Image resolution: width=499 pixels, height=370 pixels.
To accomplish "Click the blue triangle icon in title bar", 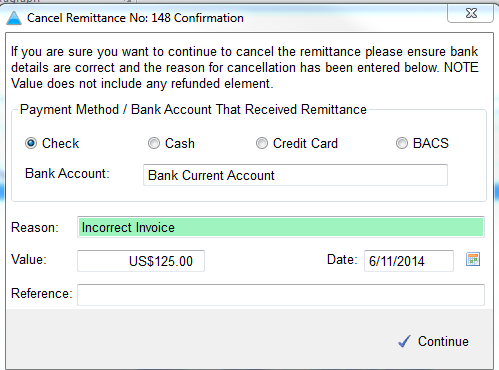I will coord(14,18).
